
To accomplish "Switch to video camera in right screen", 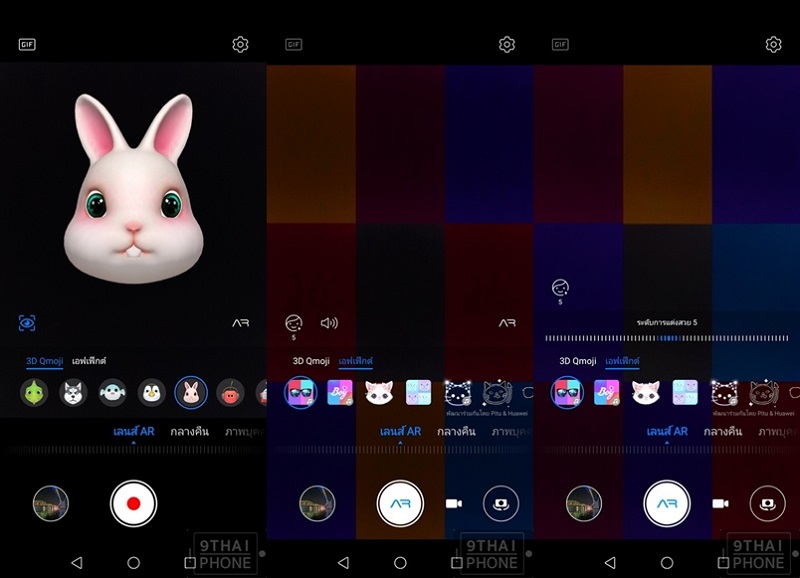I will [x=720, y=504].
